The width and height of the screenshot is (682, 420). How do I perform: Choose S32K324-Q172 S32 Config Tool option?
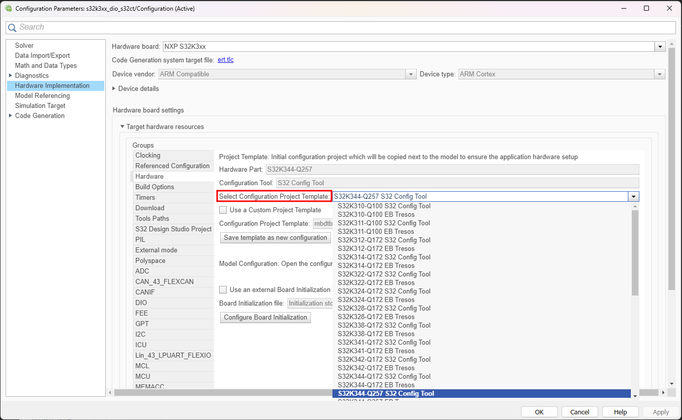click(x=481, y=291)
